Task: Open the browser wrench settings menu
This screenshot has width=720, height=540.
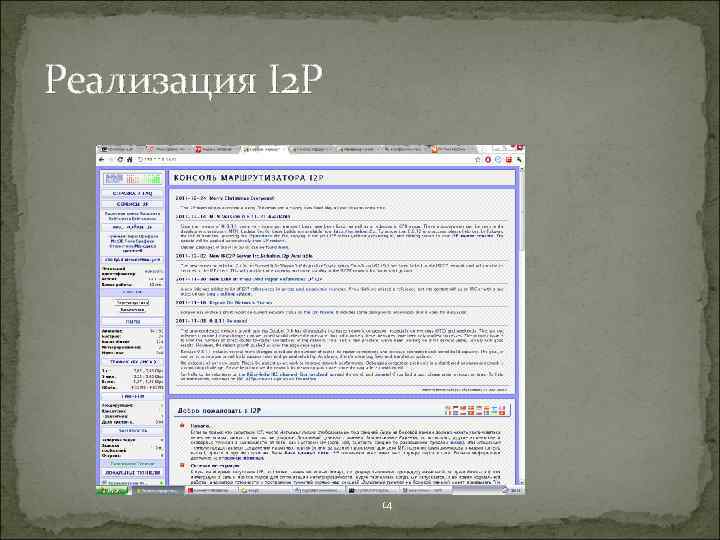Action: [519, 160]
